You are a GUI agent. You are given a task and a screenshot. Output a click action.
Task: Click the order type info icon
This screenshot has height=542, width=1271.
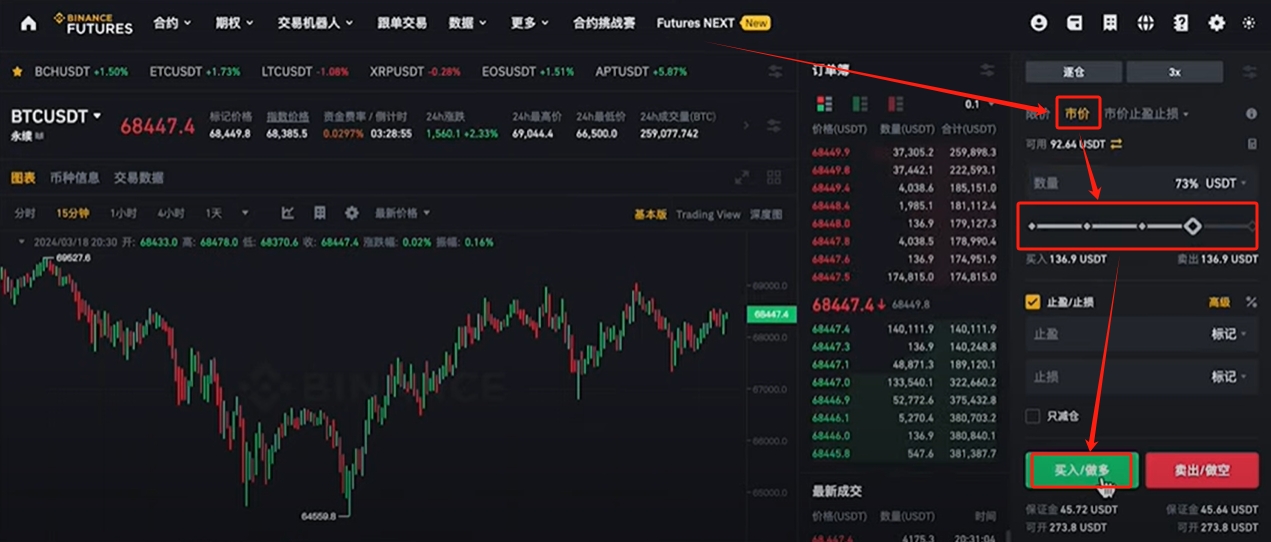coord(1251,114)
